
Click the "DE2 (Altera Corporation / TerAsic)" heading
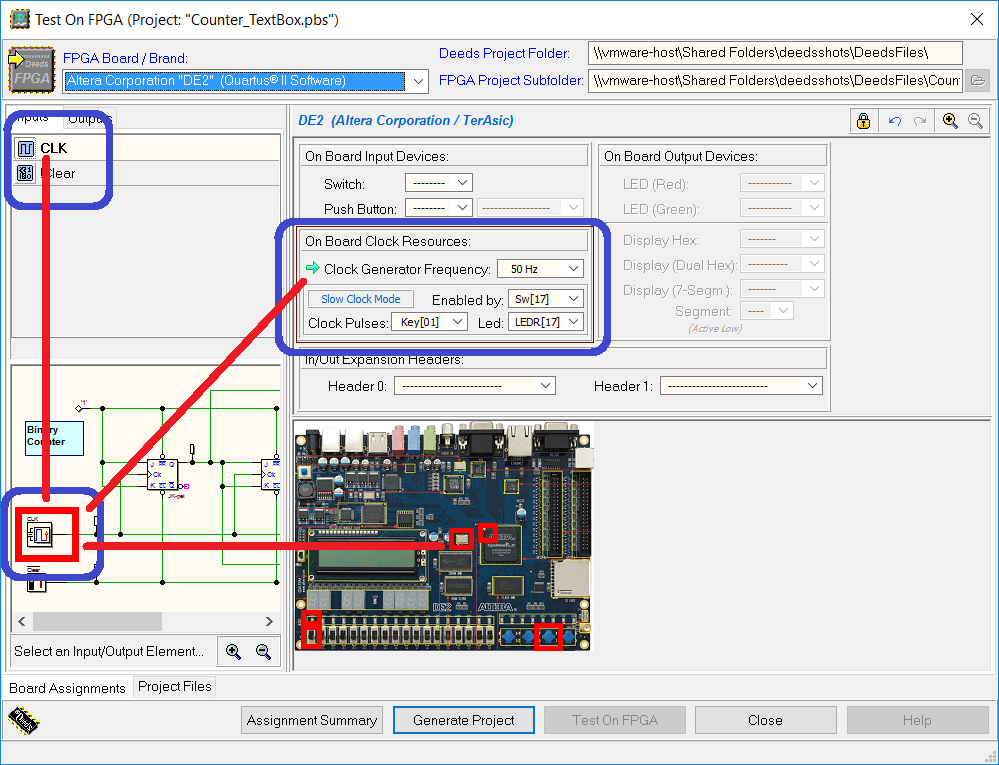click(x=406, y=120)
